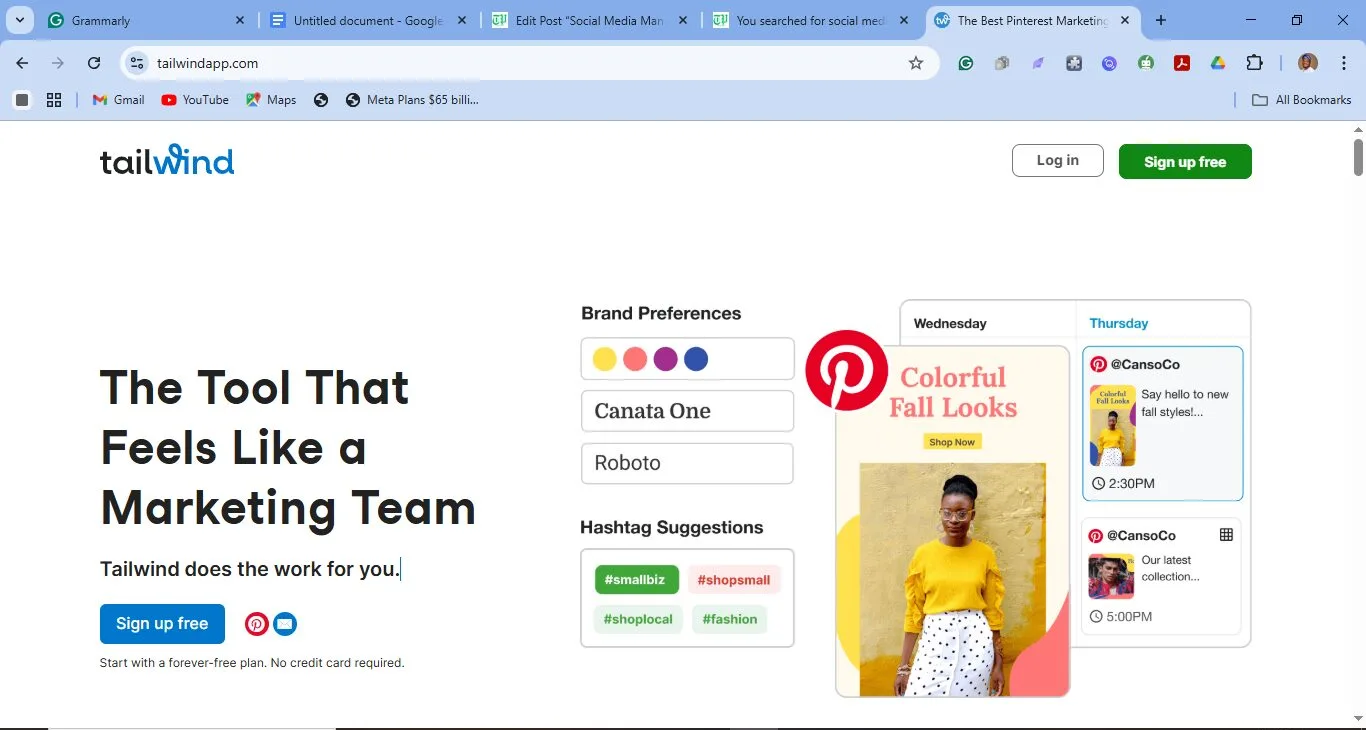Click the red Adobe Acrobat extension icon

click(1182, 63)
